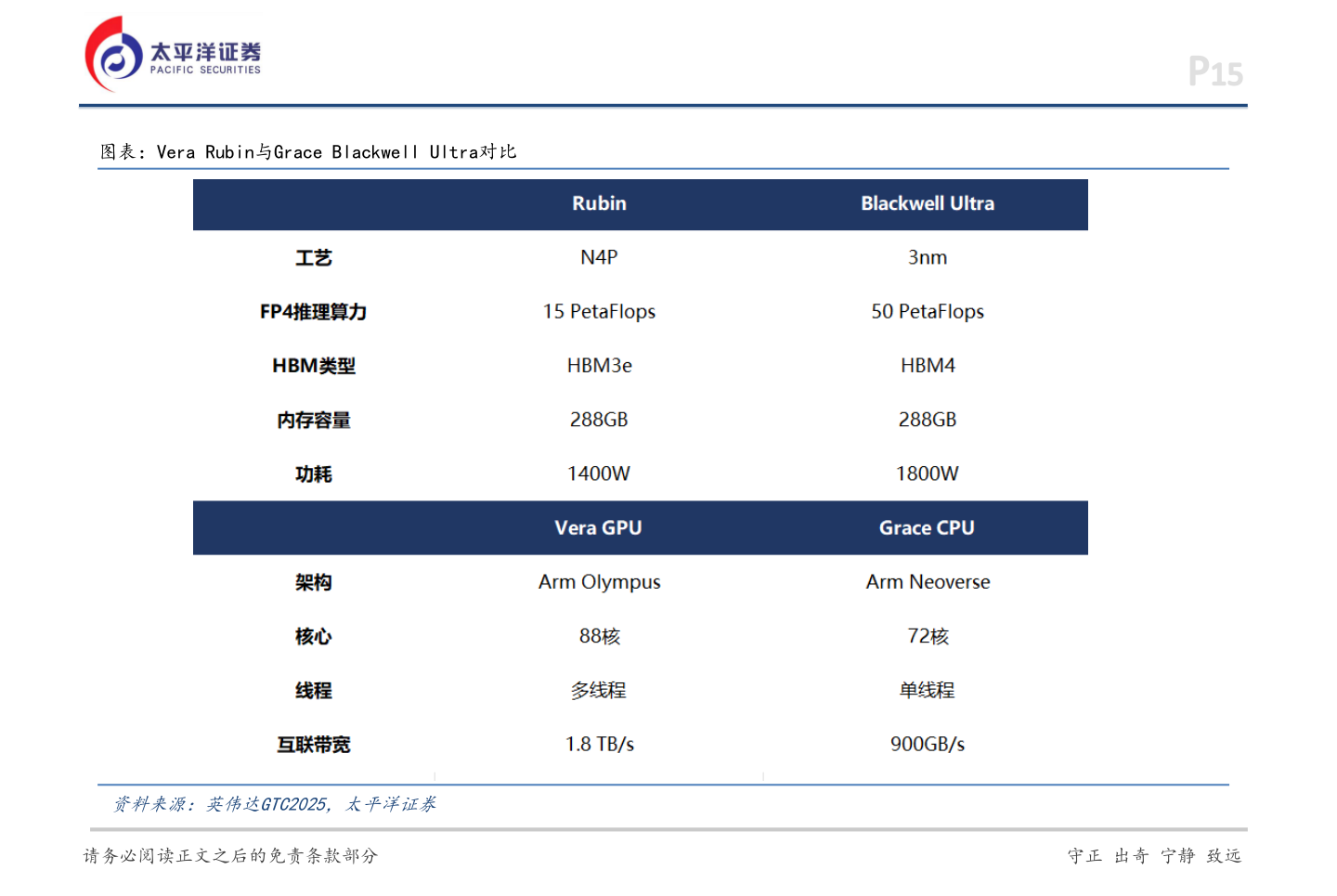Click the P15 page number
Viewport: 1337px width, 896px height.
pos(1214,72)
